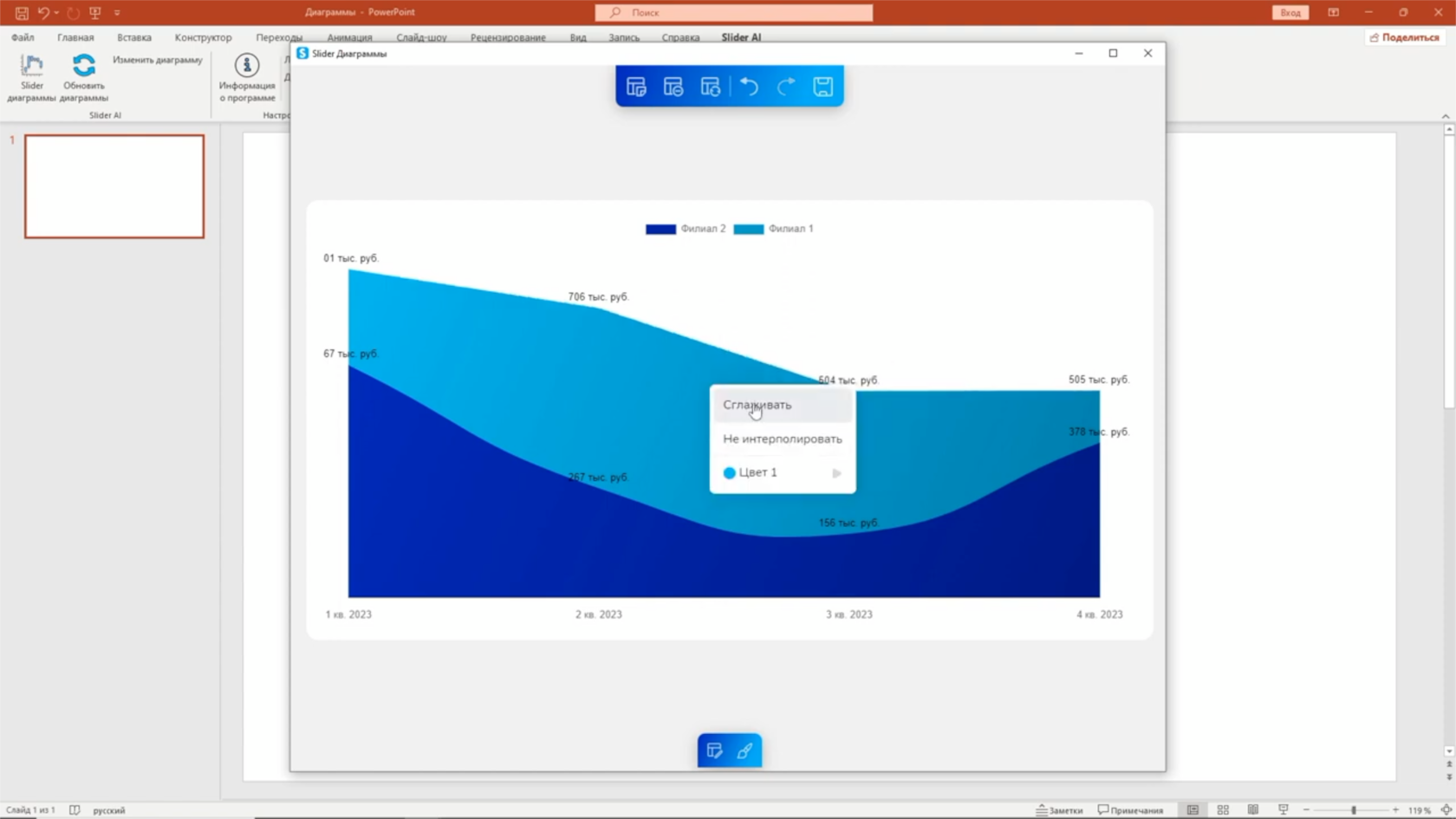Image resolution: width=1456 pixels, height=819 pixels.
Task: Redo change in Slider Диаграммы toolbar
Action: coord(786,87)
